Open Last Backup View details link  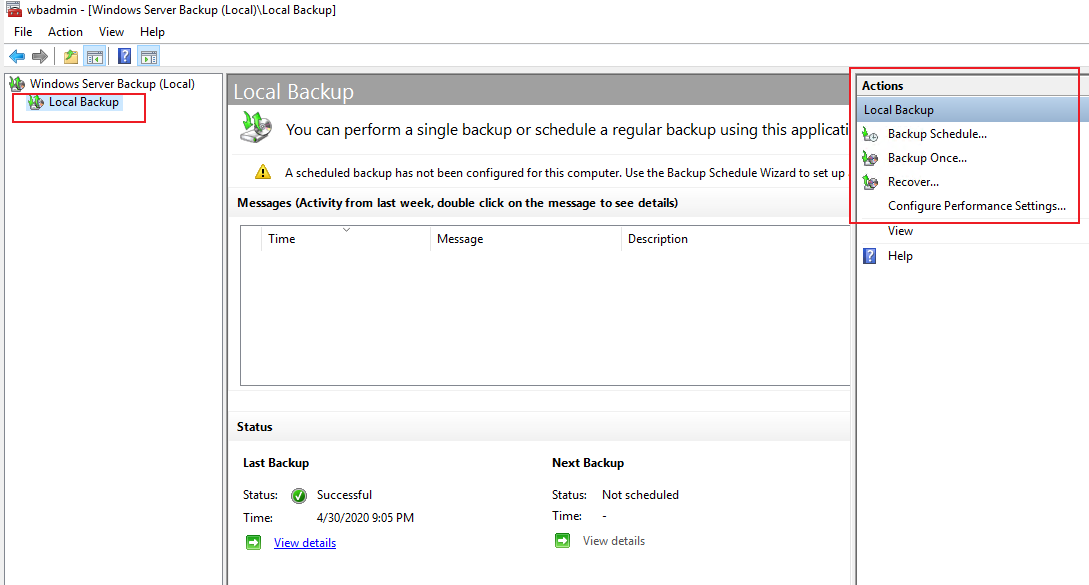tap(305, 543)
